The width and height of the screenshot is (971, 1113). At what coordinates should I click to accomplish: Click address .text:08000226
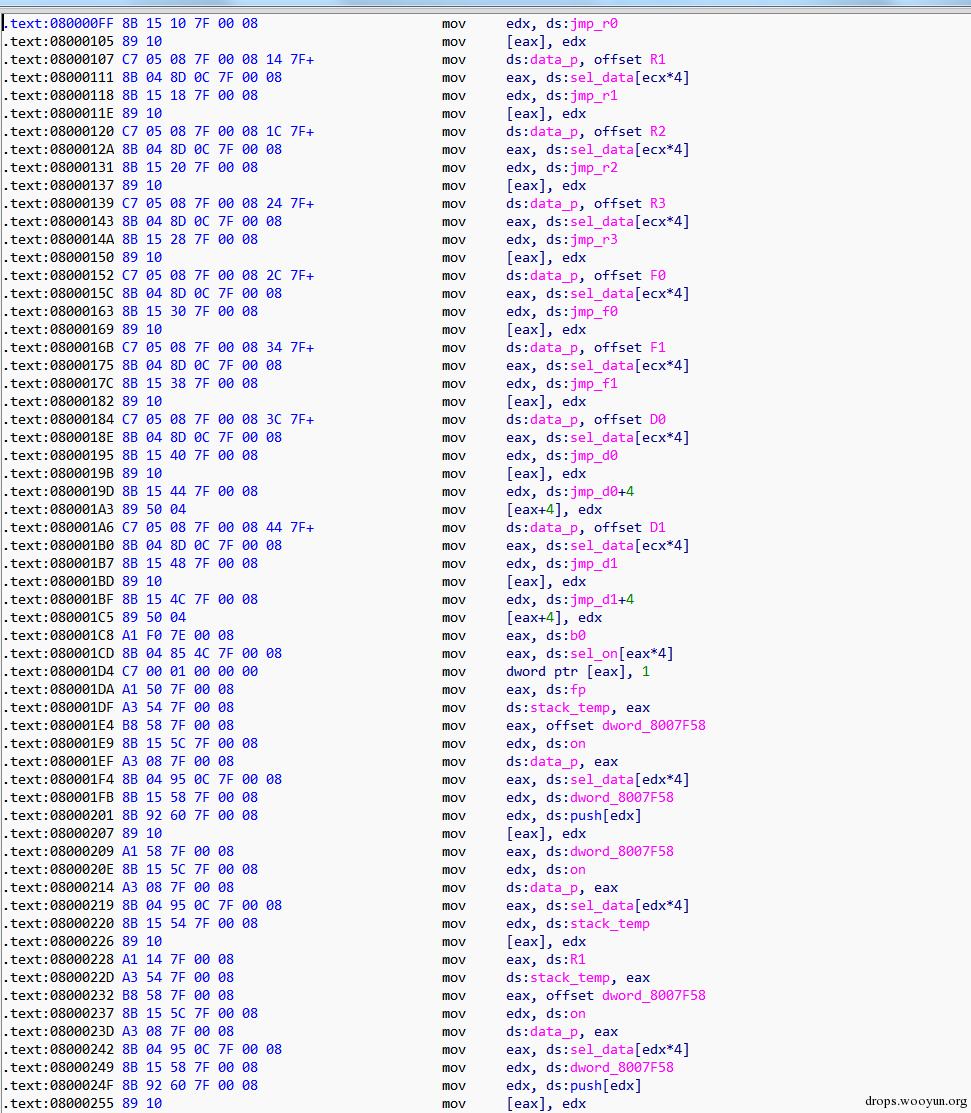58,942
